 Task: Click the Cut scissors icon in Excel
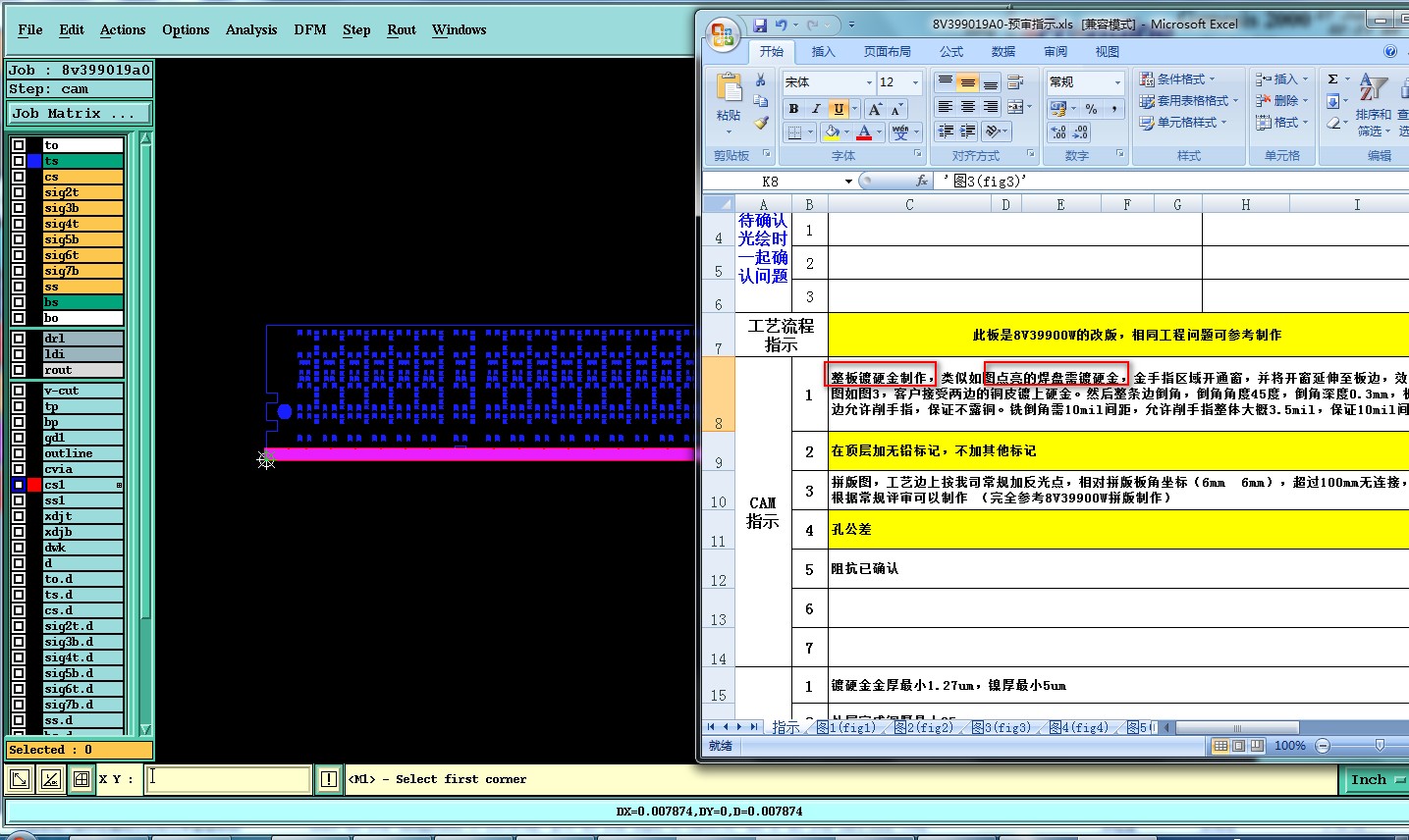761,79
